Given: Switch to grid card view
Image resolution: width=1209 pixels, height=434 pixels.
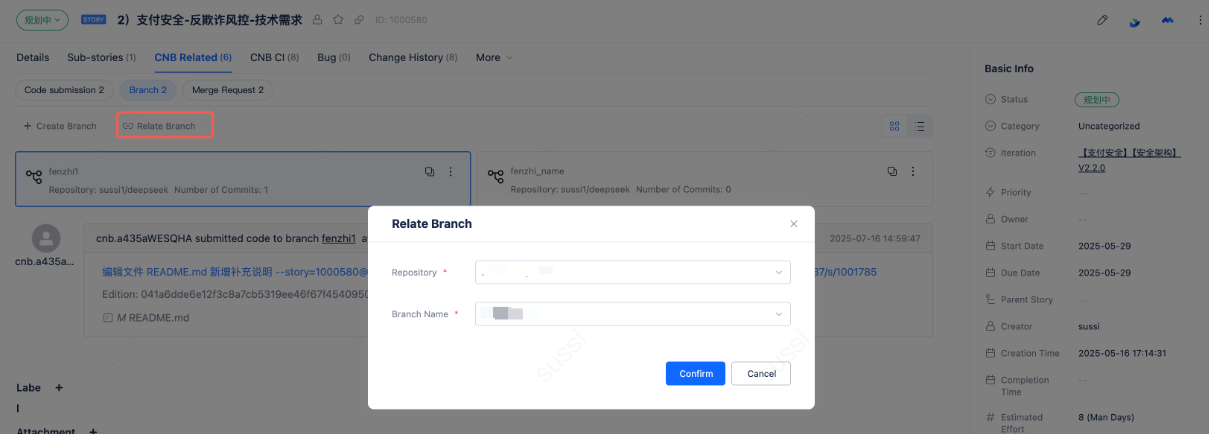Looking at the screenshot, I should pyautogui.click(x=894, y=127).
